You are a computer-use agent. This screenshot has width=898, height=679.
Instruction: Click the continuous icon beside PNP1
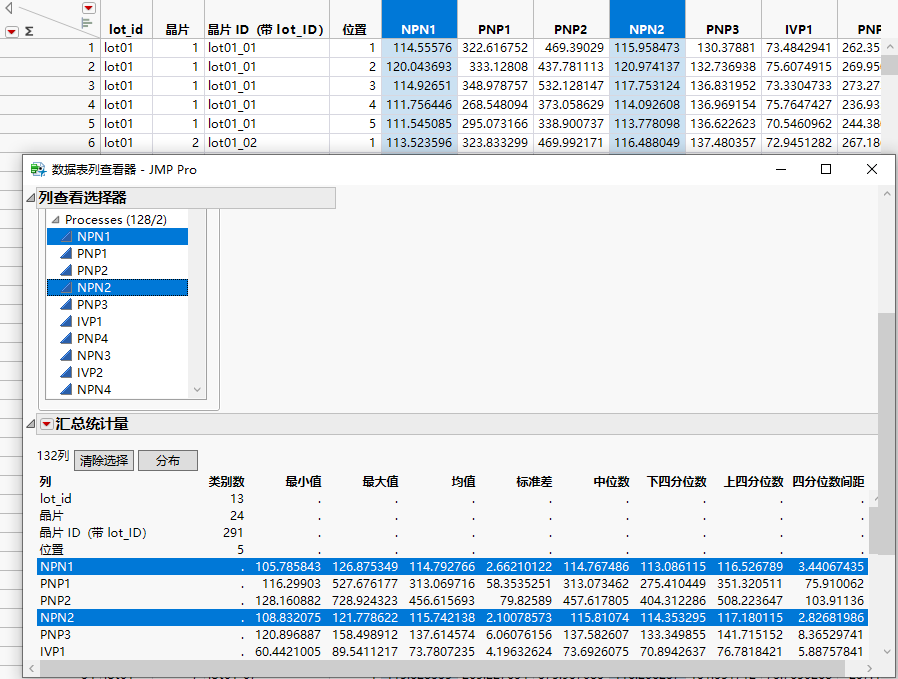pos(65,254)
